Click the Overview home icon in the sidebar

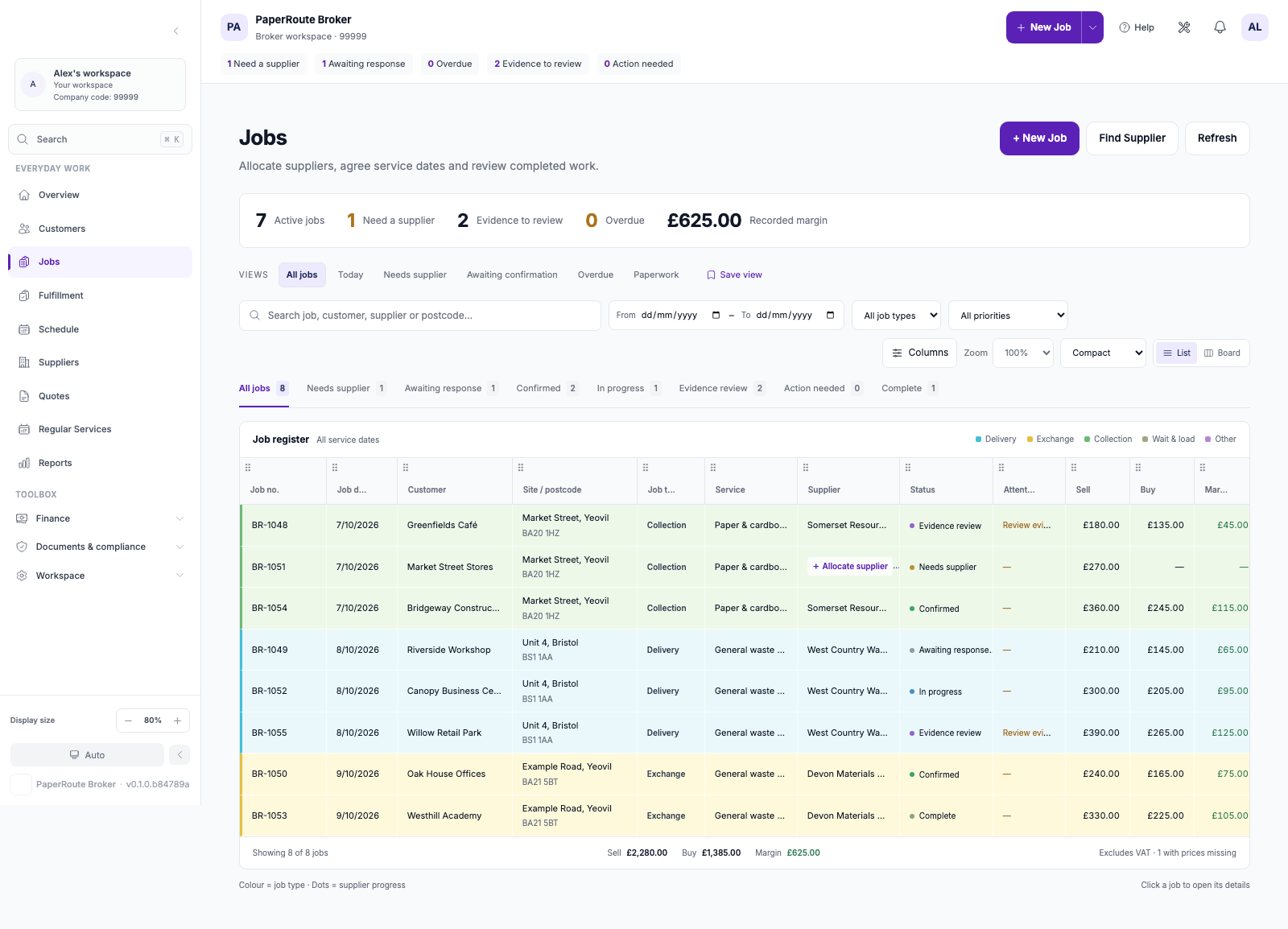click(24, 195)
